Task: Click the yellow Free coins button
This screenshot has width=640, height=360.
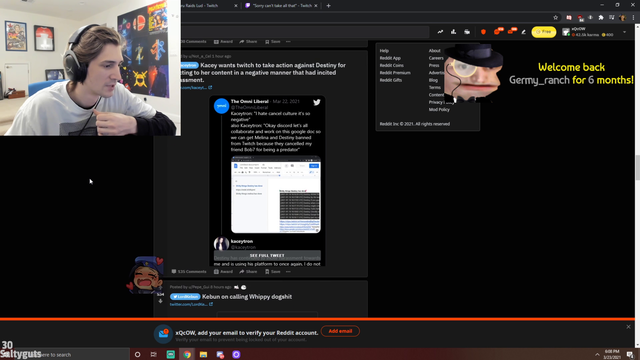Action: click(x=544, y=32)
